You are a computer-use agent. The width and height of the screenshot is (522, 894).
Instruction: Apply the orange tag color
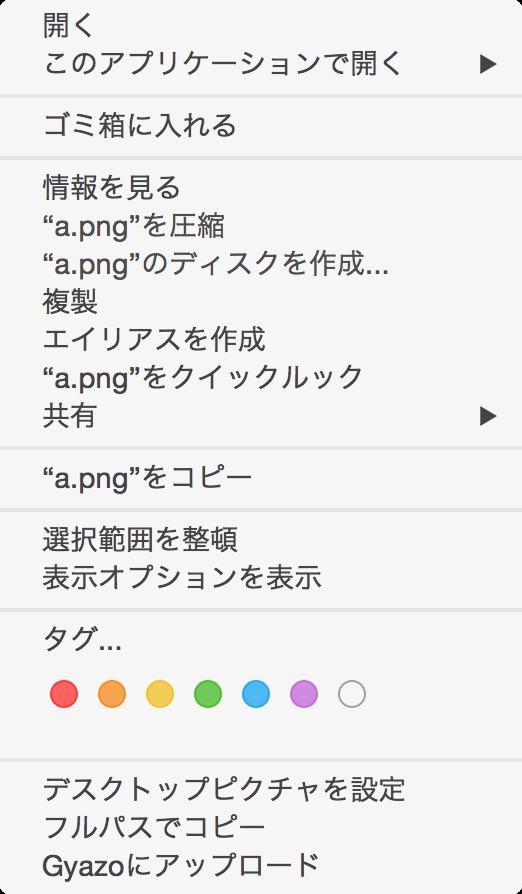click(x=112, y=694)
